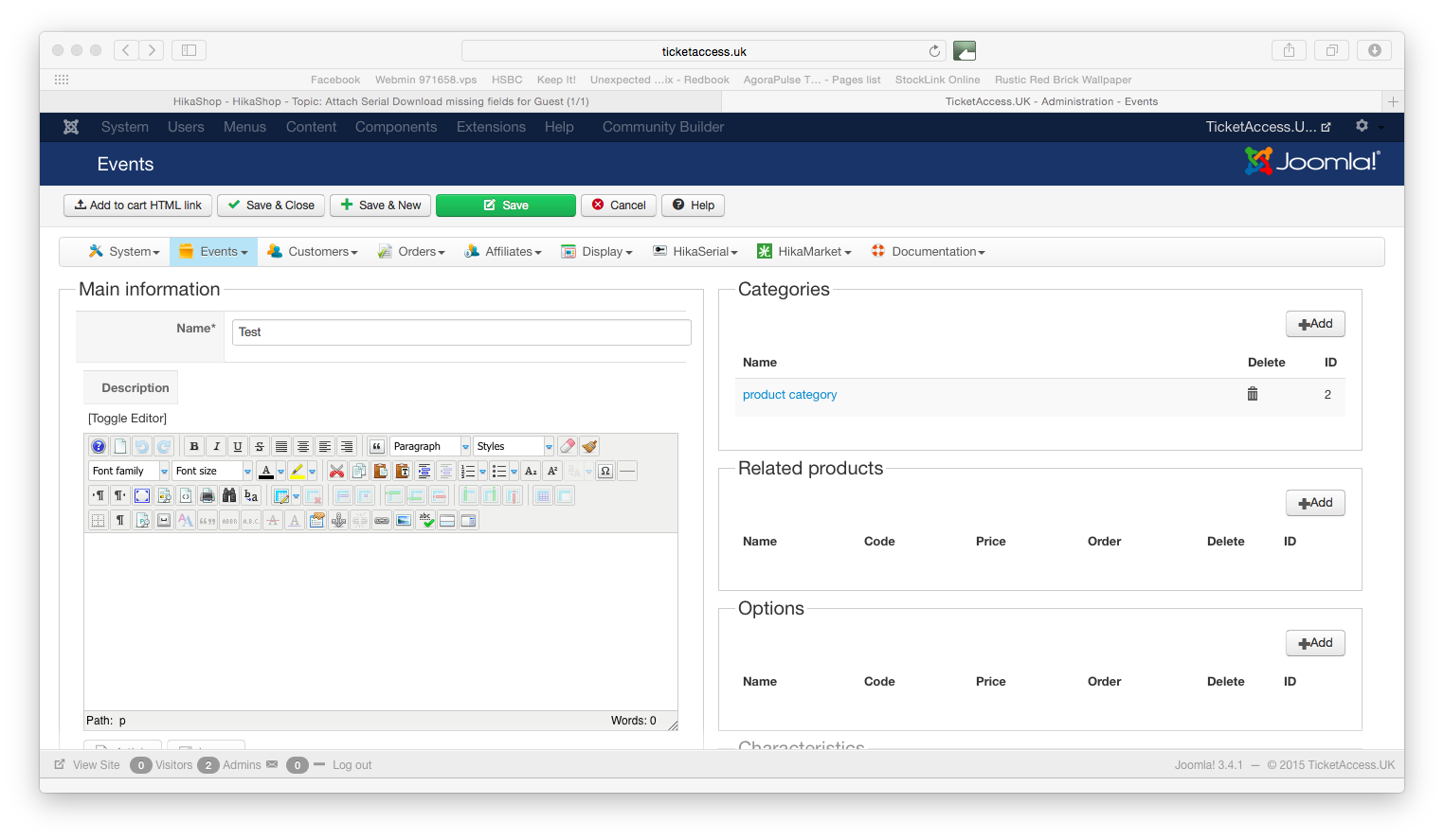The width and height of the screenshot is (1444, 840).
Task: Open the find and replace tool
Action: [251, 495]
